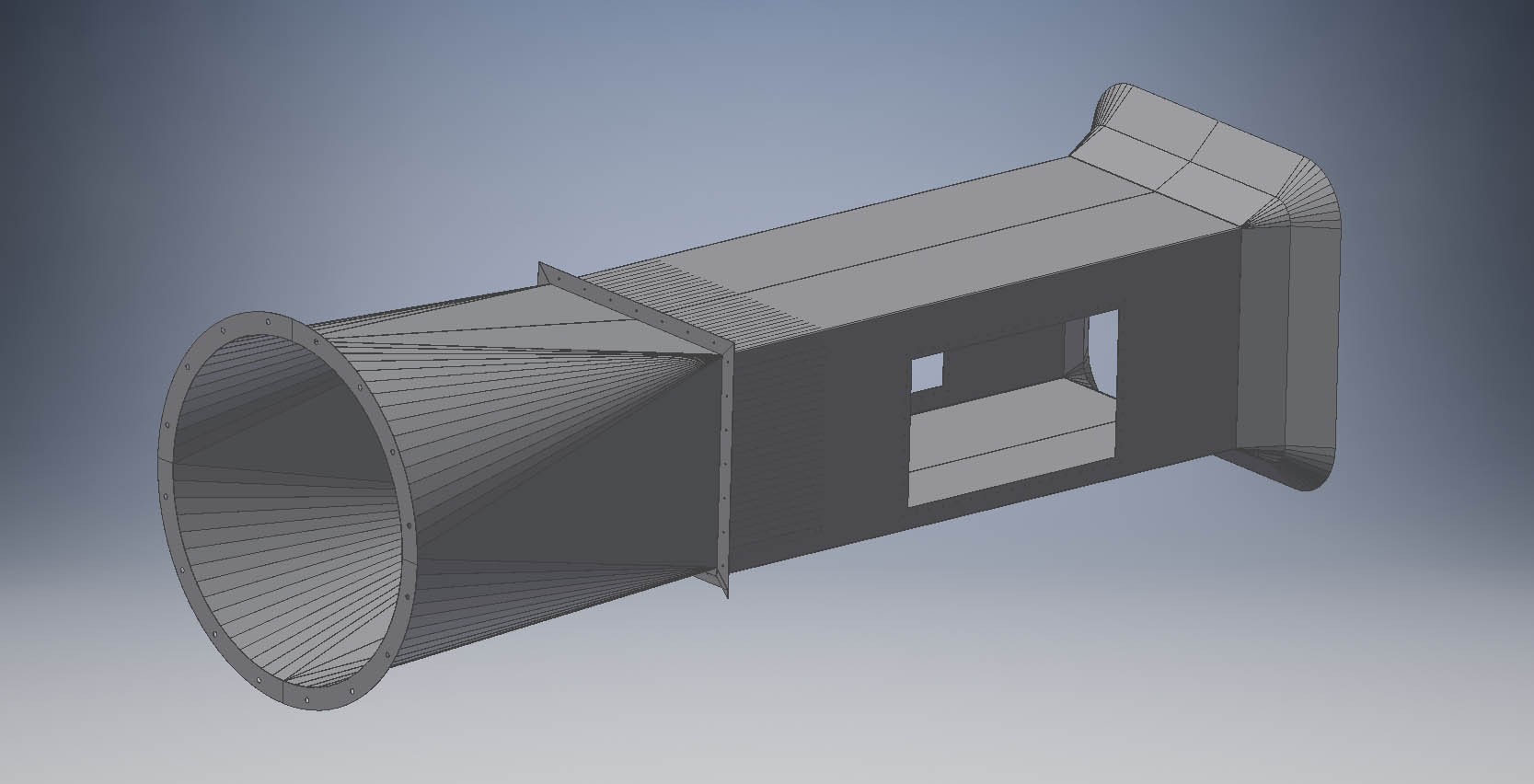Click the topmost bolt hole on circular flange
The width and height of the screenshot is (1534, 784).
(x=267, y=322)
